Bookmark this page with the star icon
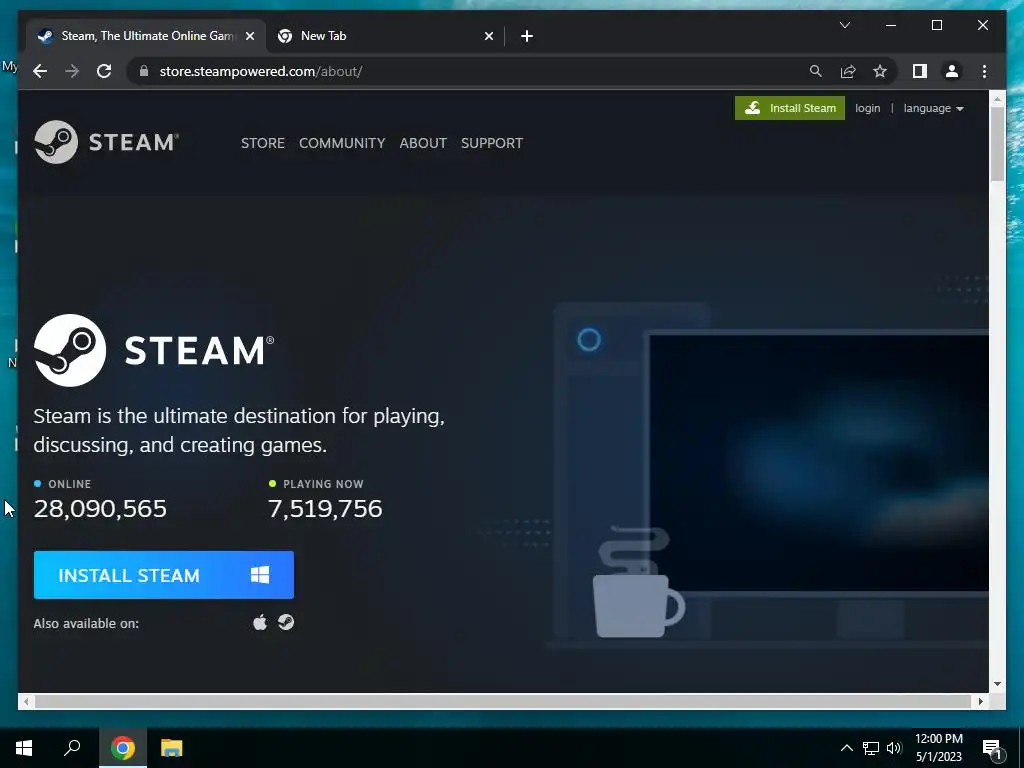1024x768 pixels. click(x=880, y=71)
